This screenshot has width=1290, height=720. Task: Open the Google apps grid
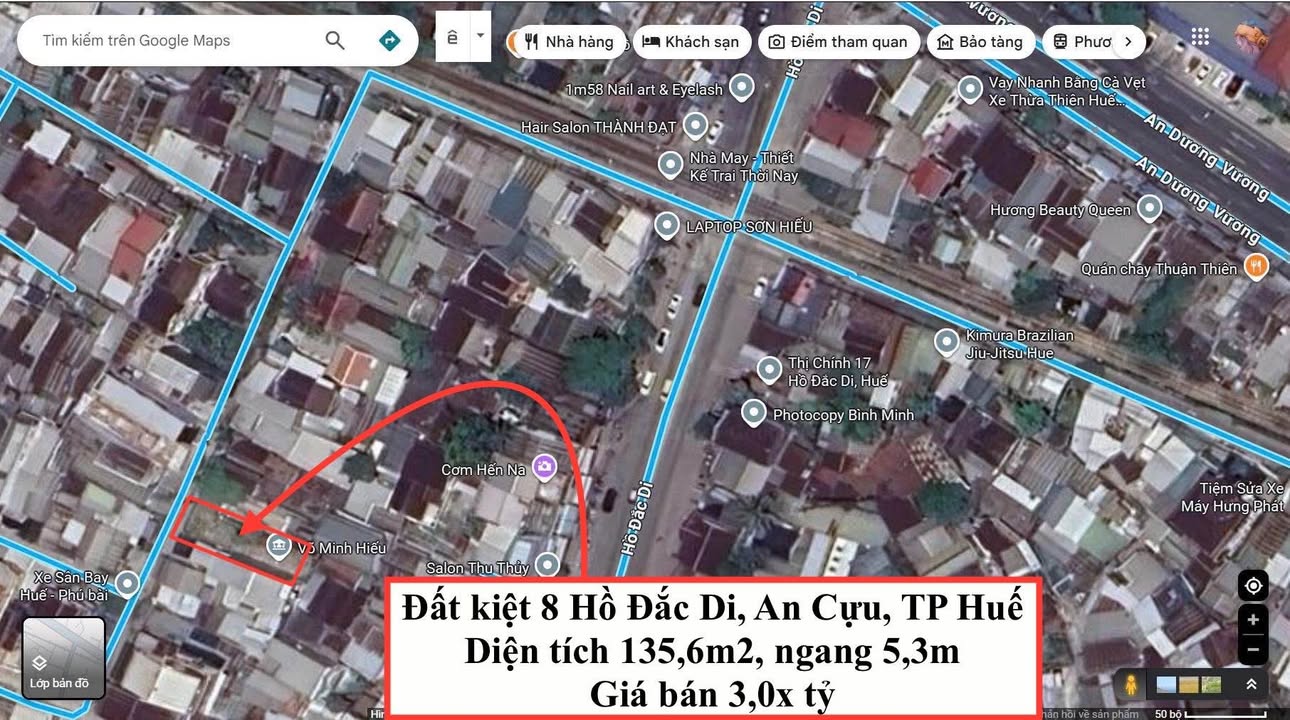pos(1200,36)
